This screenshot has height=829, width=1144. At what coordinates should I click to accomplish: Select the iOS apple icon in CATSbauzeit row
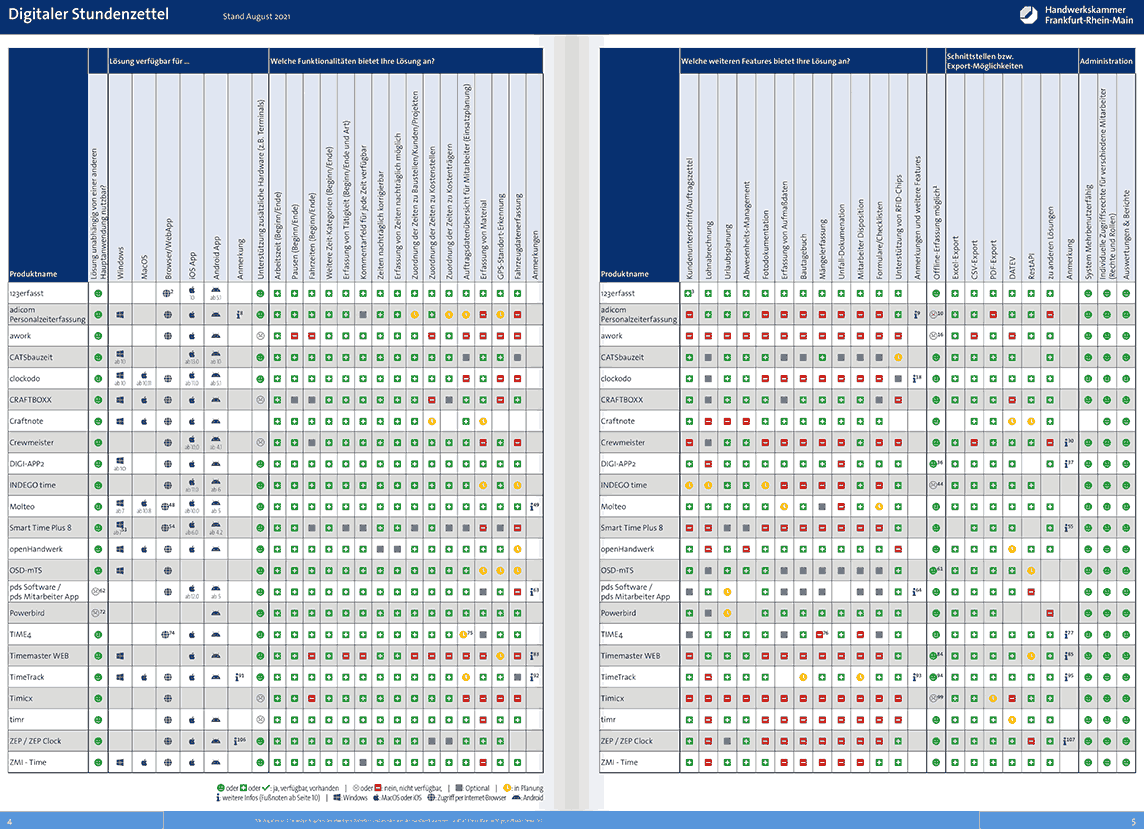[x=192, y=355]
